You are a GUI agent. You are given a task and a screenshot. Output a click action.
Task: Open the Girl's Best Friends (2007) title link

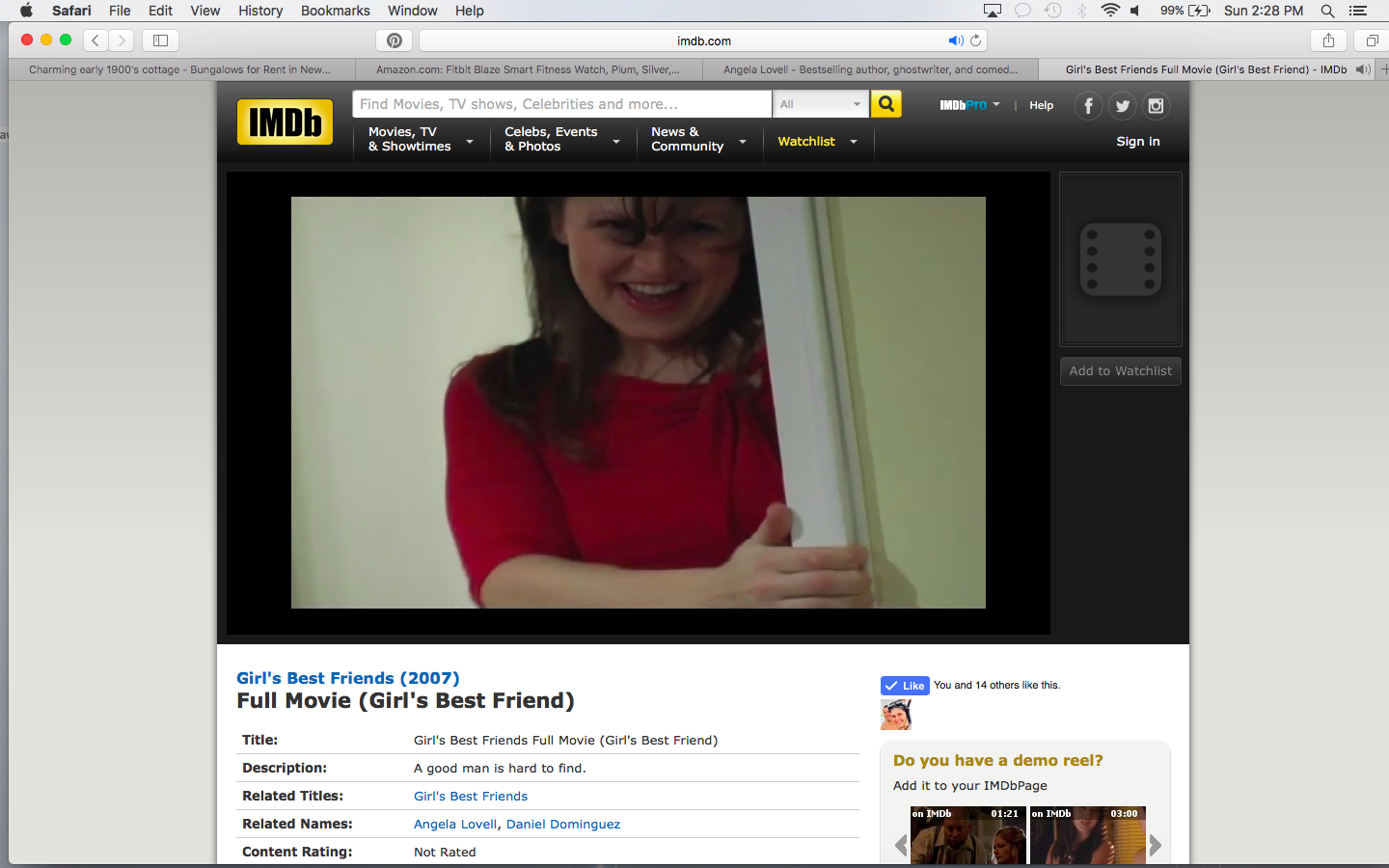(348, 678)
